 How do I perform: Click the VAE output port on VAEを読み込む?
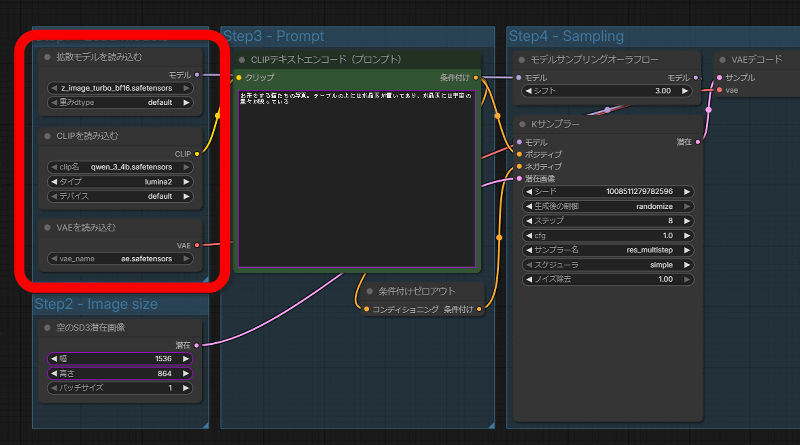point(198,244)
